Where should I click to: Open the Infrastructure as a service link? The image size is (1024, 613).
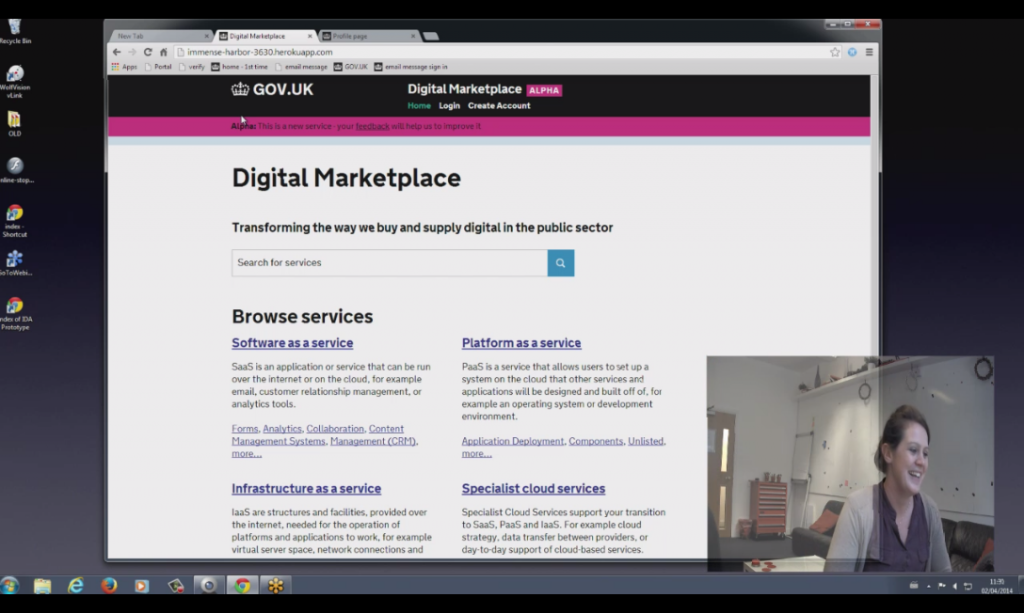pyautogui.click(x=306, y=488)
